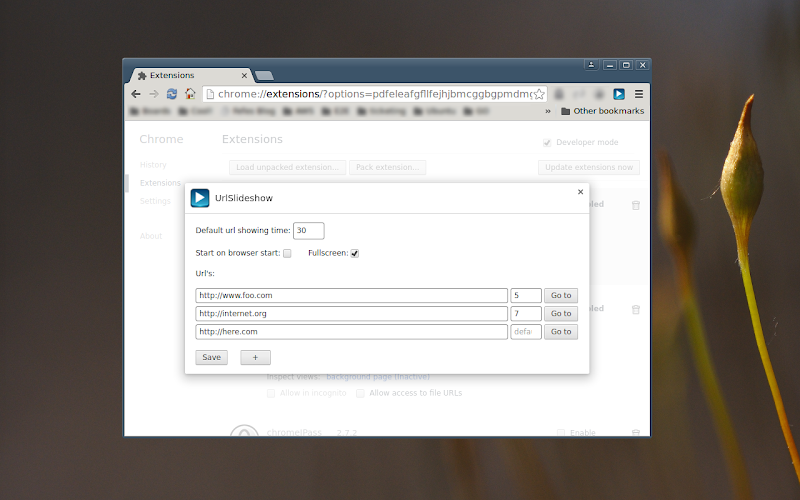Open the Other bookmarks folder
The height and width of the screenshot is (500, 800).
click(603, 111)
